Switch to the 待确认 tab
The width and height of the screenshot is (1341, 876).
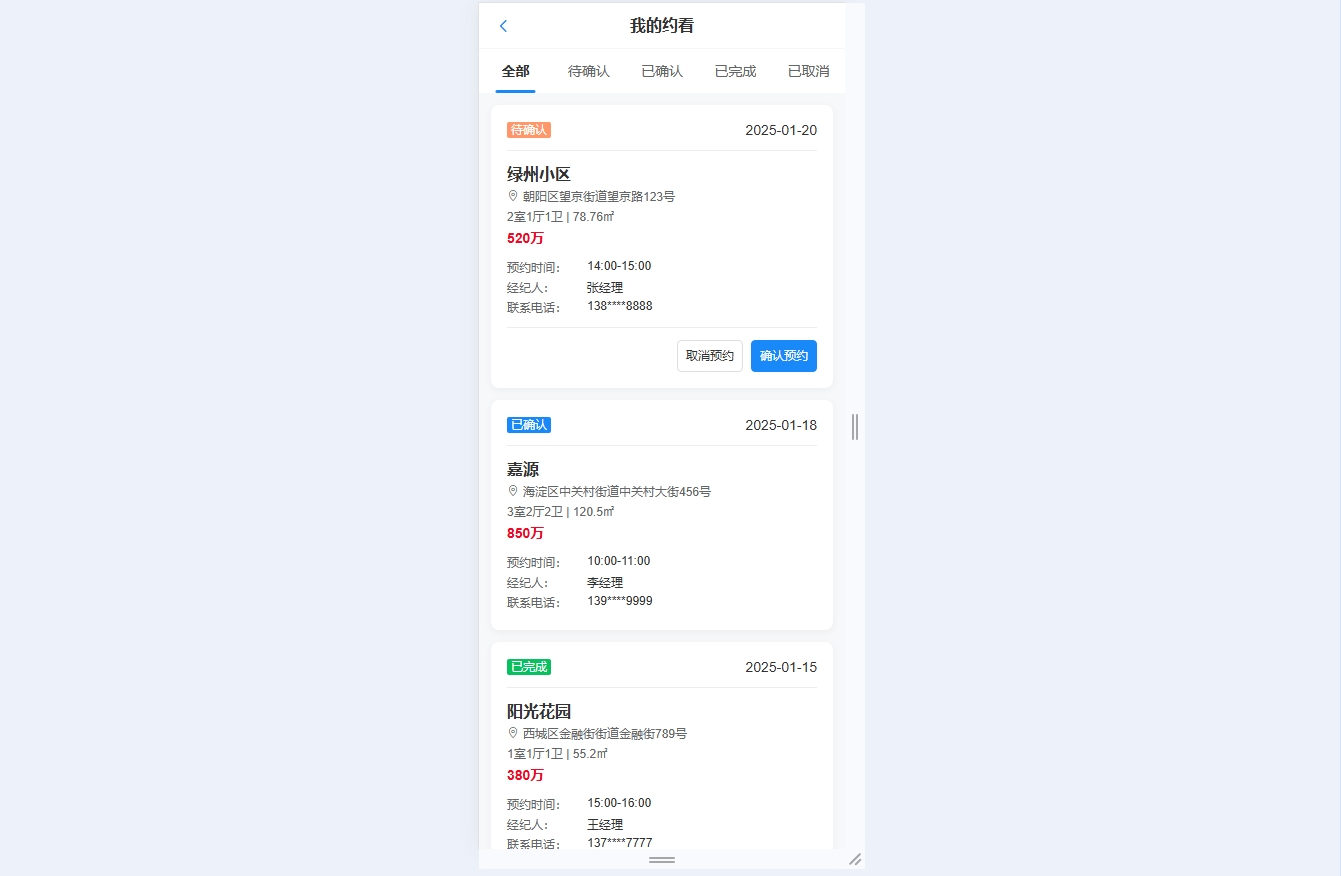pos(588,72)
